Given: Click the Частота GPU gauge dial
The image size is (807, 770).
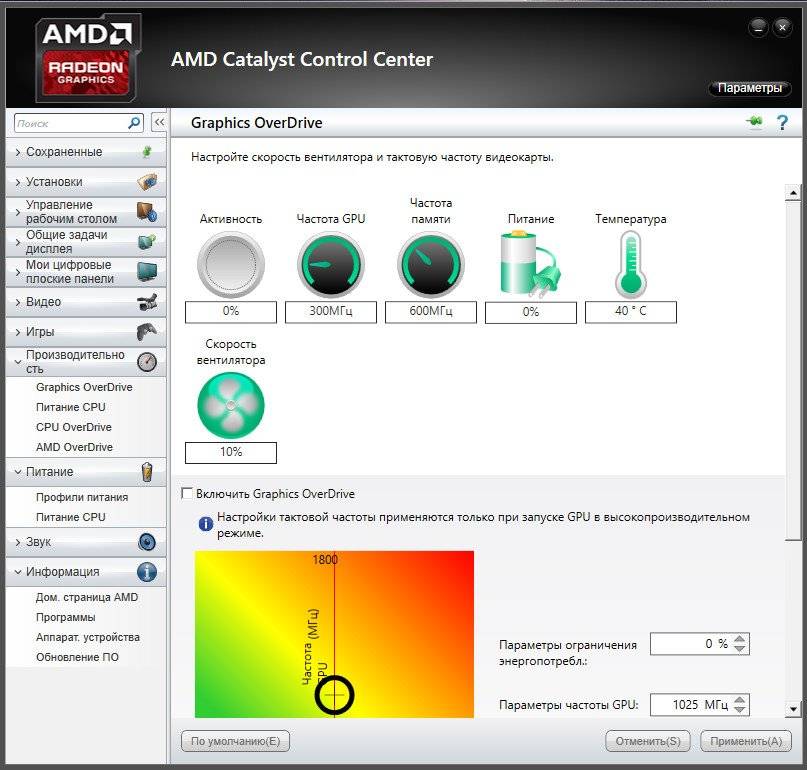Looking at the screenshot, I should 331,265.
